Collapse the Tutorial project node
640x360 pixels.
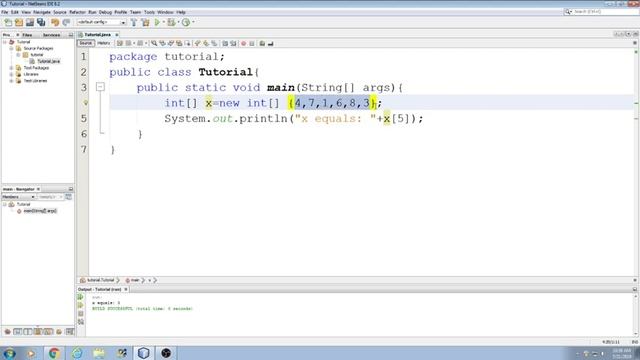(5, 42)
